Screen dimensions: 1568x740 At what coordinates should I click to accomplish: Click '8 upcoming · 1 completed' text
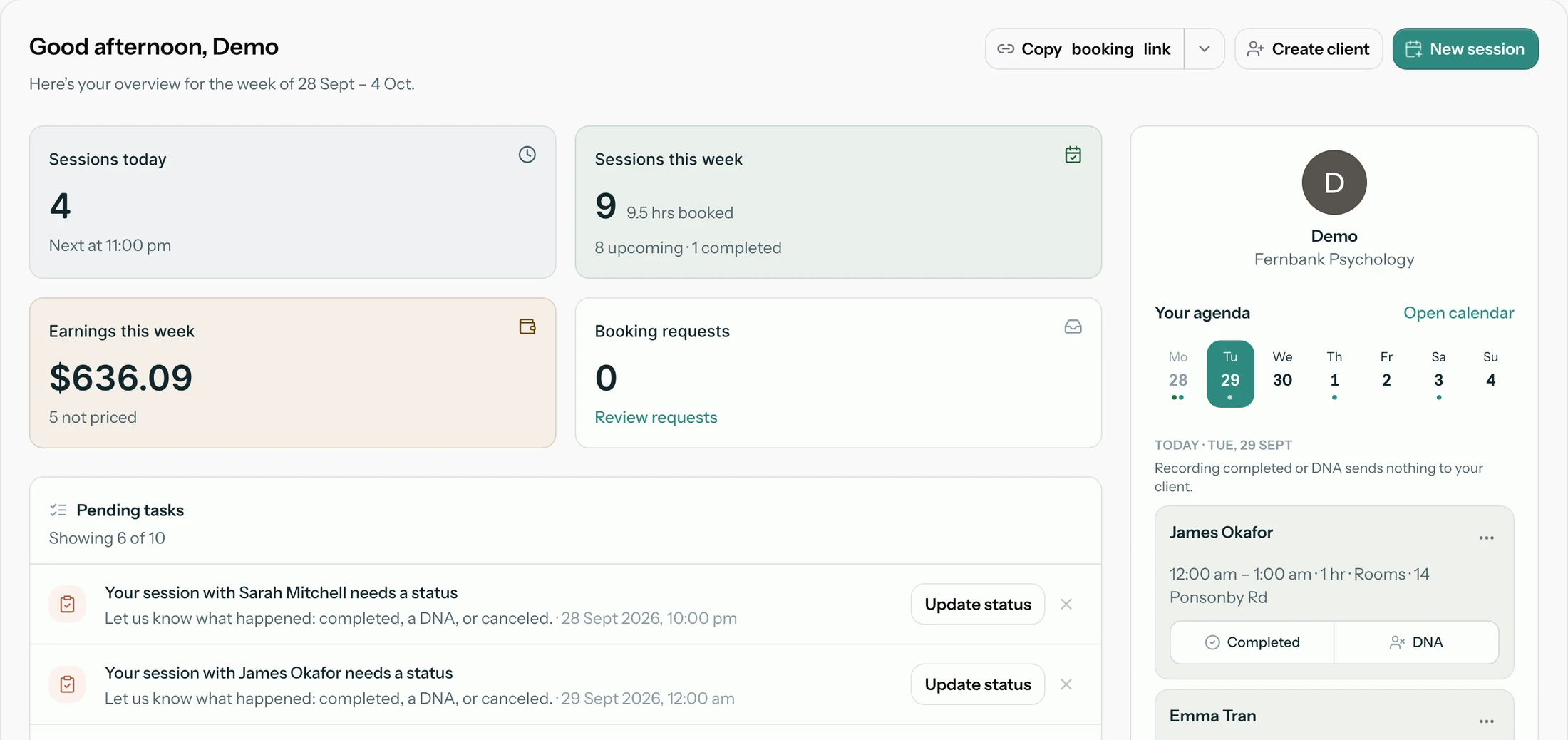tap(688, 247)
